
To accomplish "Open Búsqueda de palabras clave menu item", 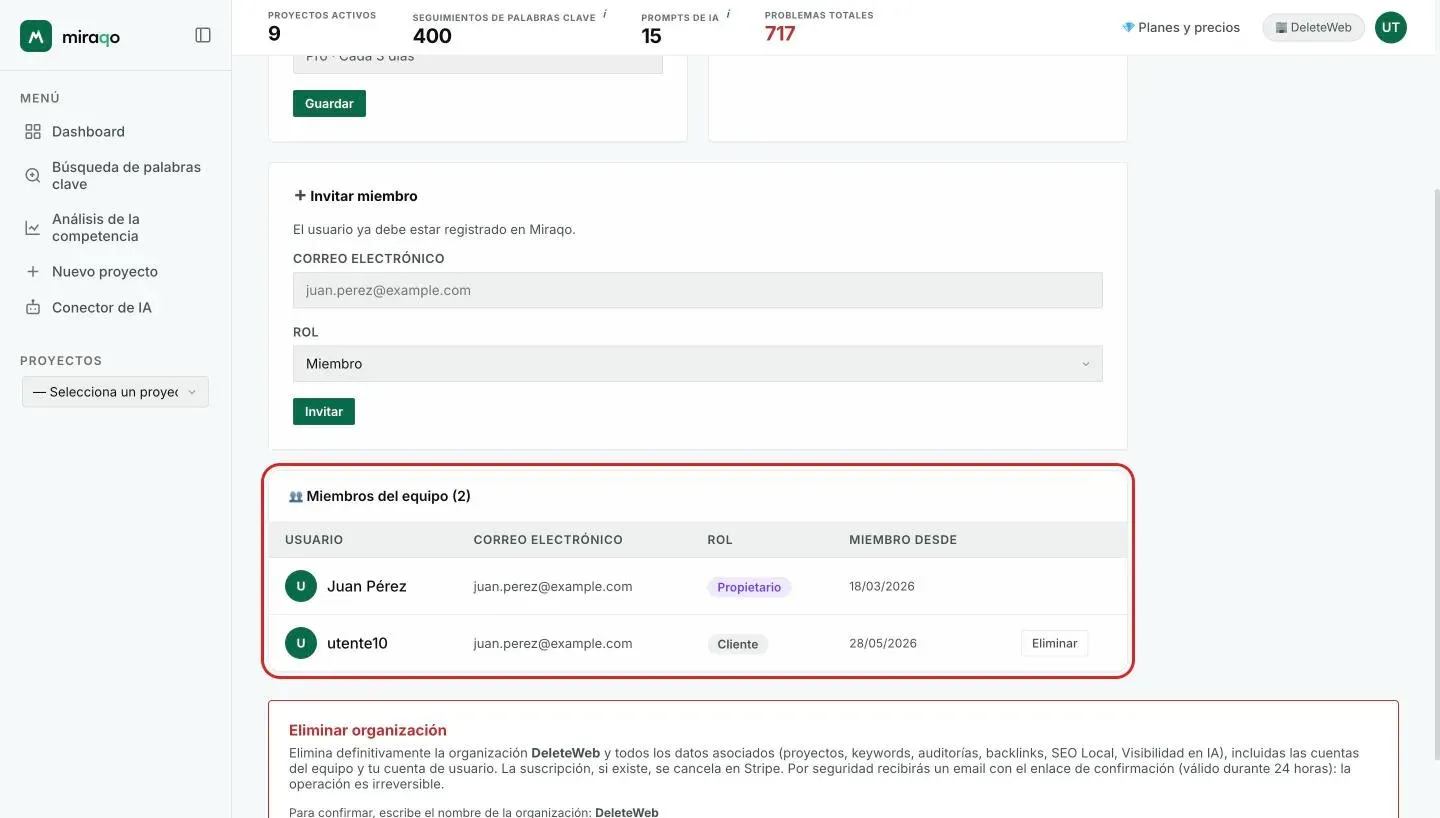I will [x=115, y=175].
